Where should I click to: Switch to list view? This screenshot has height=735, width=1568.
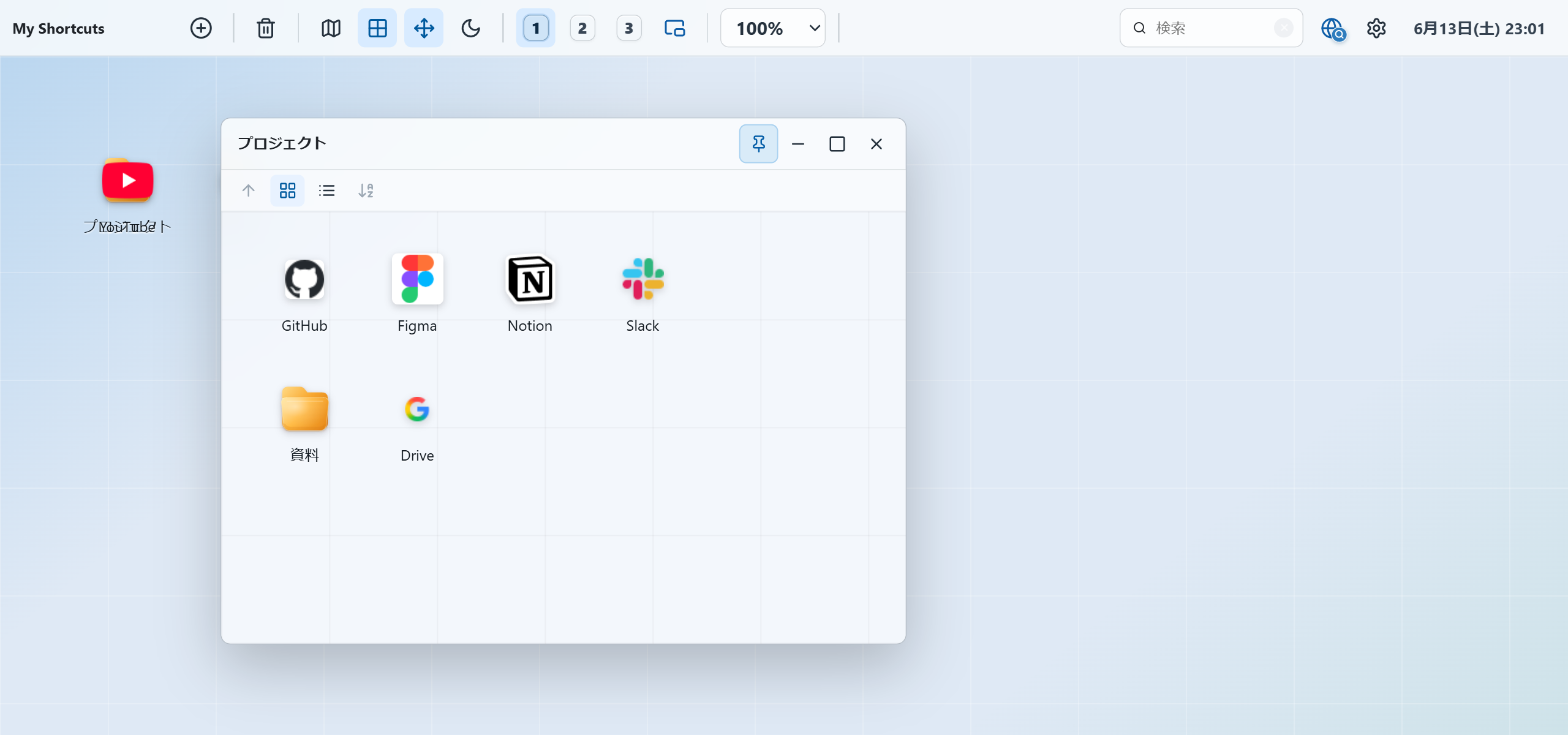click(326, 190)
